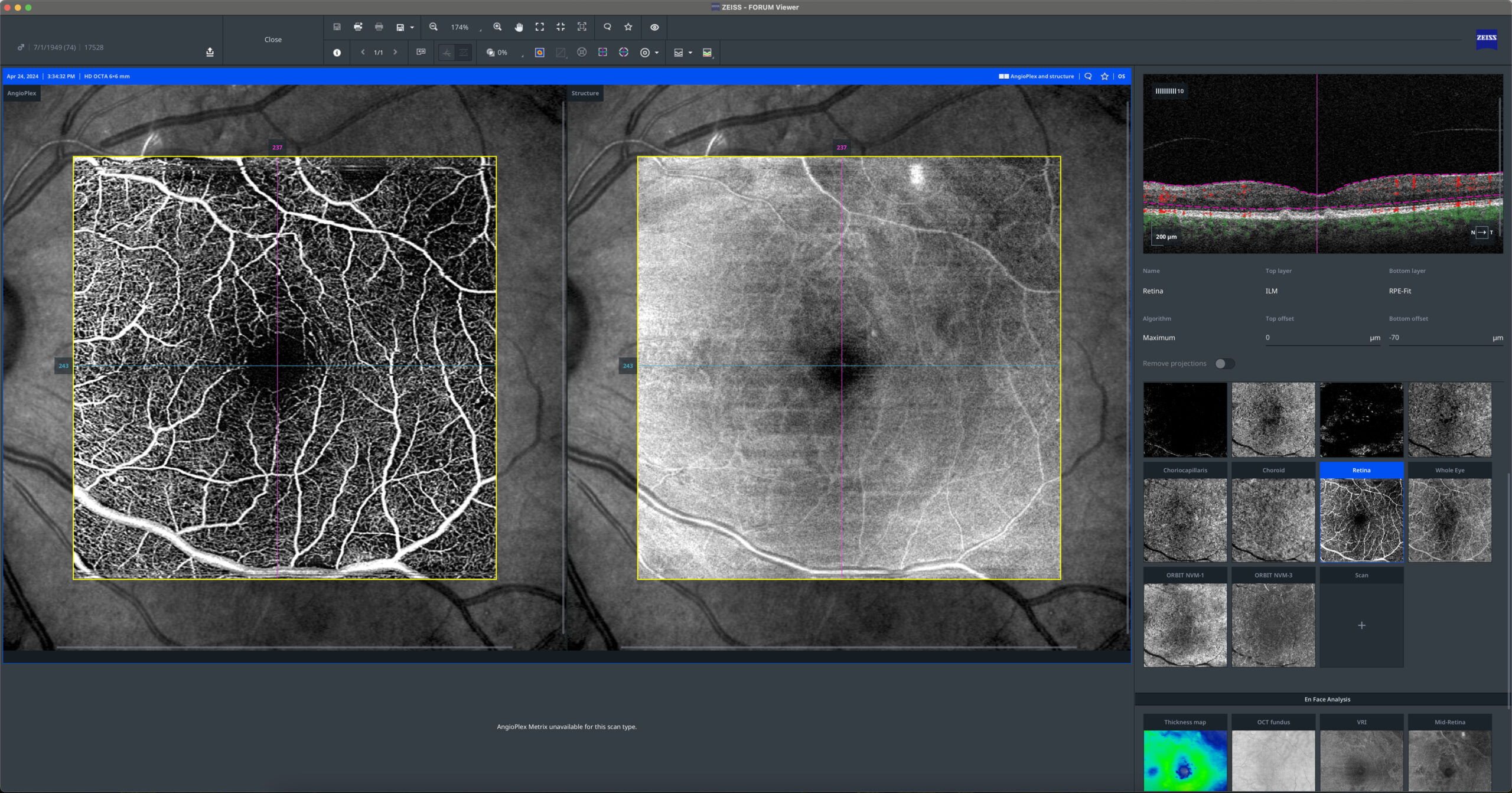
Task: Click the star favorite icon in toolbar
Action: point(628,27)
